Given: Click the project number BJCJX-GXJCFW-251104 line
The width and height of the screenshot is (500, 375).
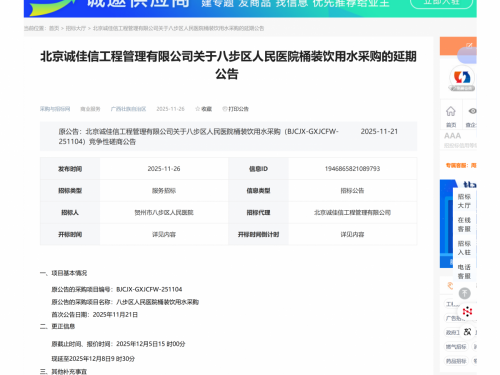Looking at the screenshot, I should coord(117,289).
